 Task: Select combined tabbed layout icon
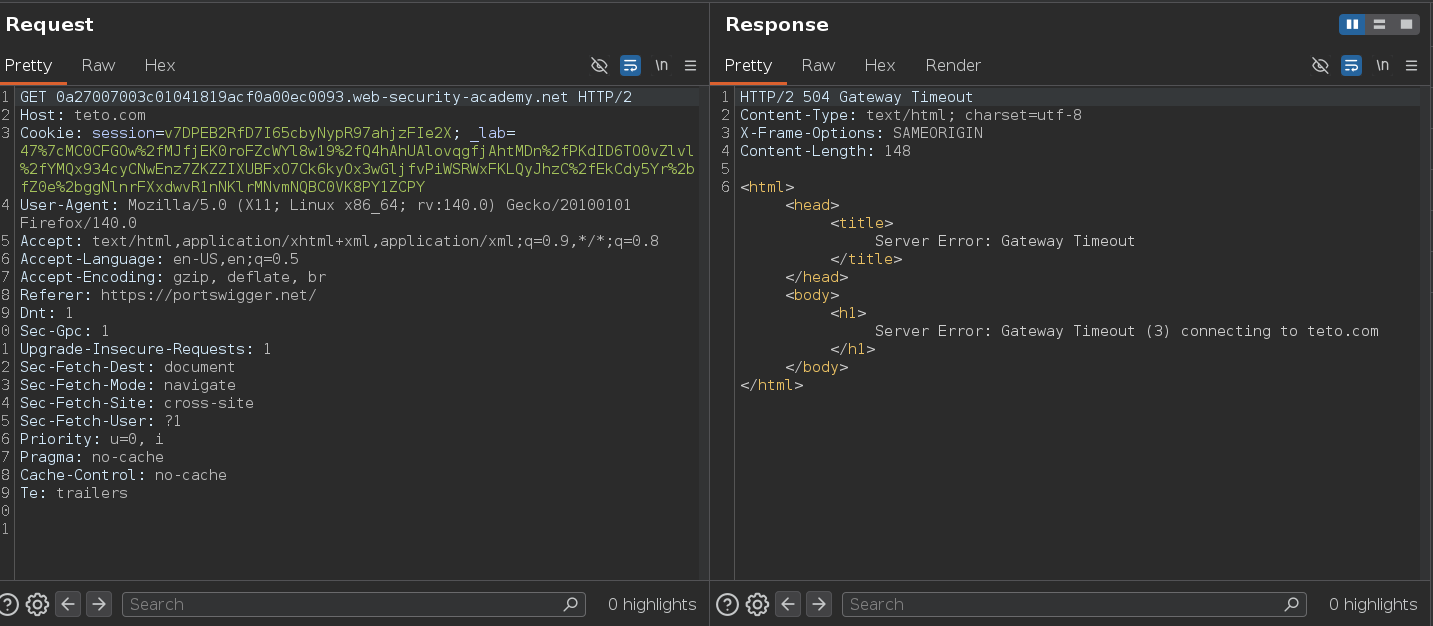point(1406,24)
